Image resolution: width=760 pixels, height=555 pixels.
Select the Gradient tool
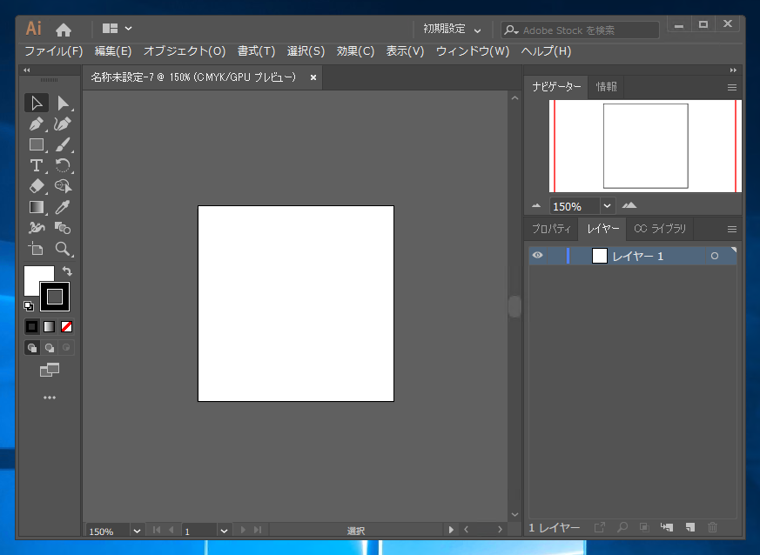pos(36,207)
